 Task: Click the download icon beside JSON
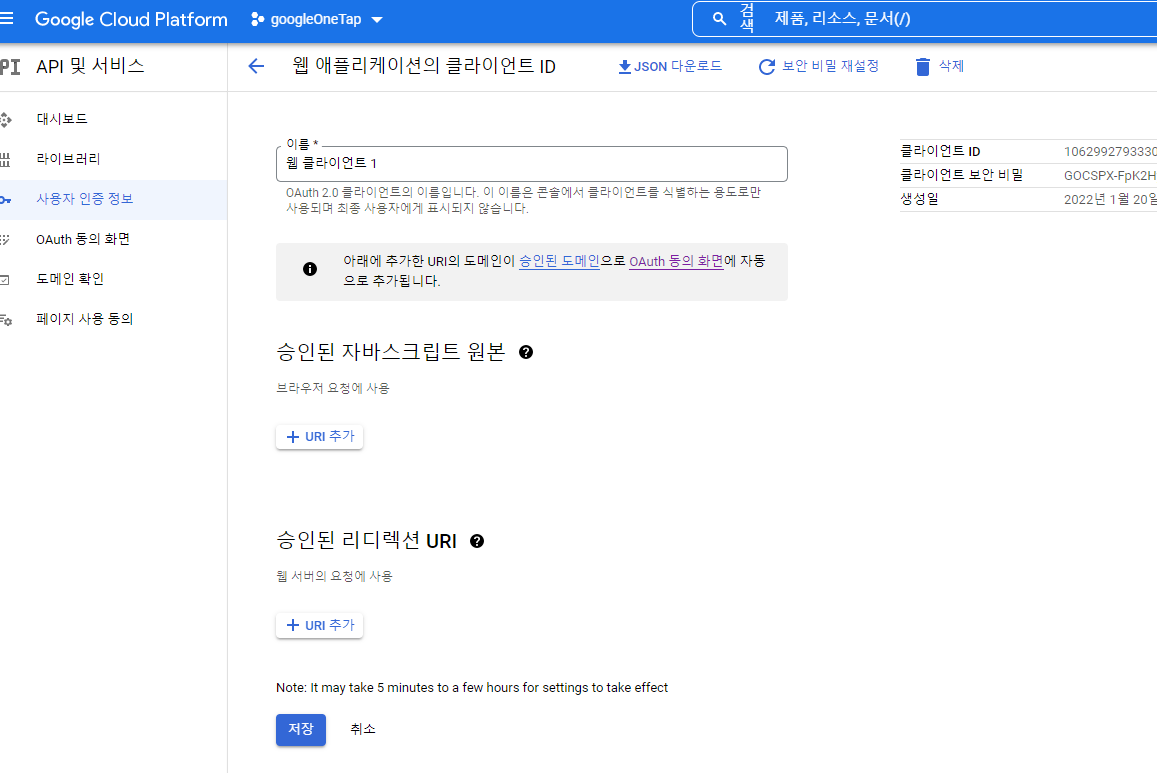(624, 66)
